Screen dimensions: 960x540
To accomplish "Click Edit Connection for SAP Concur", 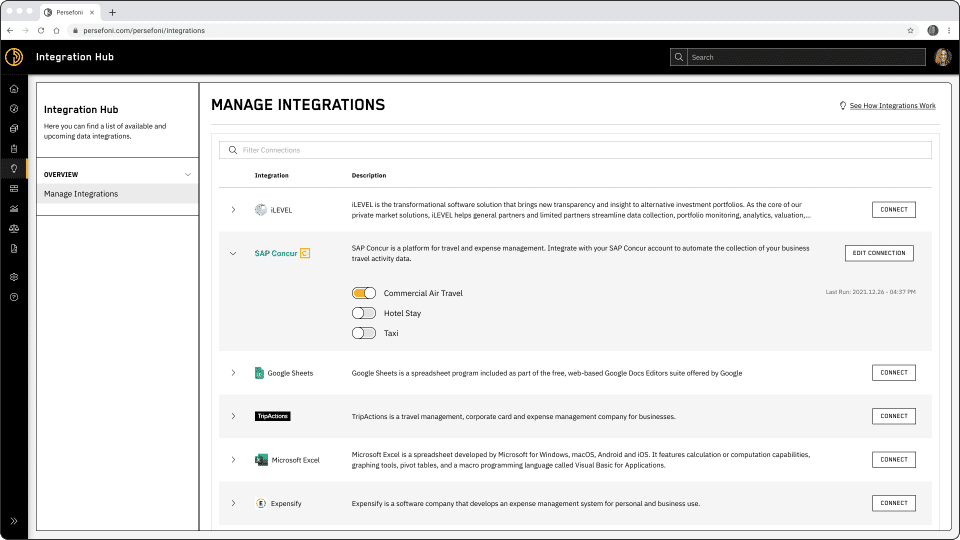I will coord(879,253).
